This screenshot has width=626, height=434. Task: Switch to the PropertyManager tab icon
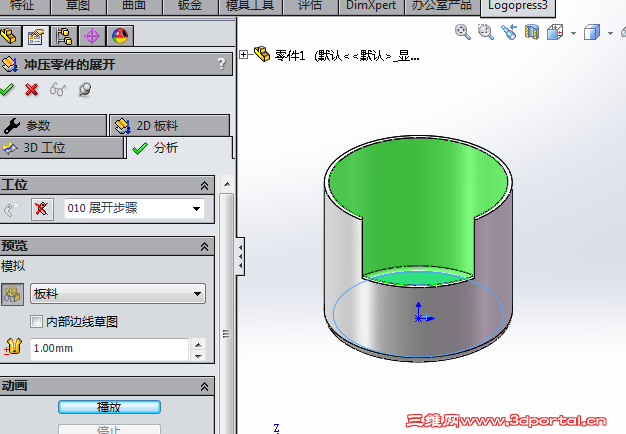[36, 36]
